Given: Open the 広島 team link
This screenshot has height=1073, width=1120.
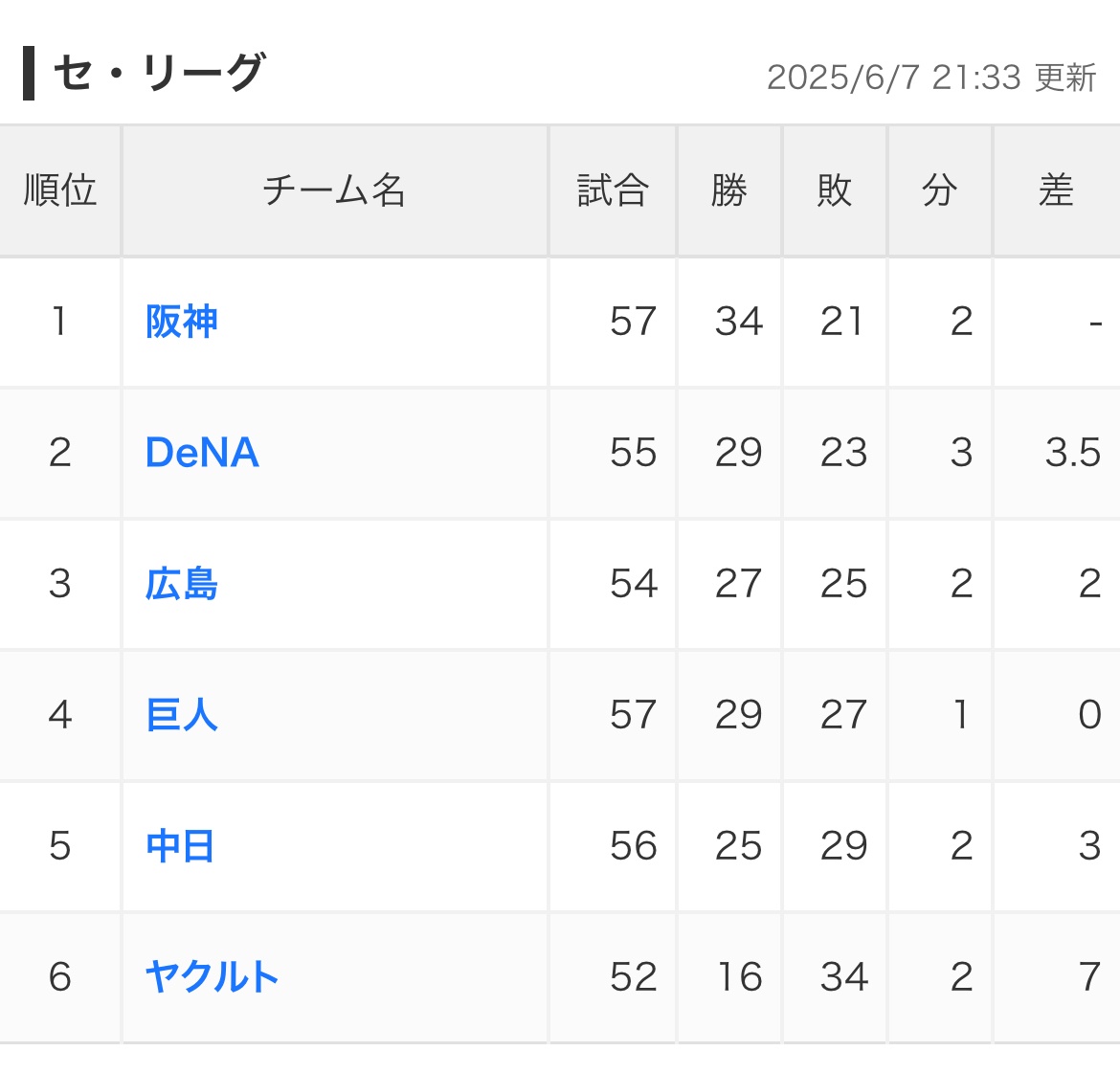Looking at the screenshot, I should 182,584.
